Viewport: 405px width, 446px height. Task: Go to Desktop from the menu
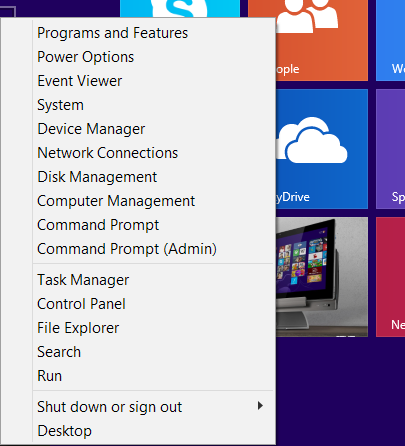(x=64, y=431)
